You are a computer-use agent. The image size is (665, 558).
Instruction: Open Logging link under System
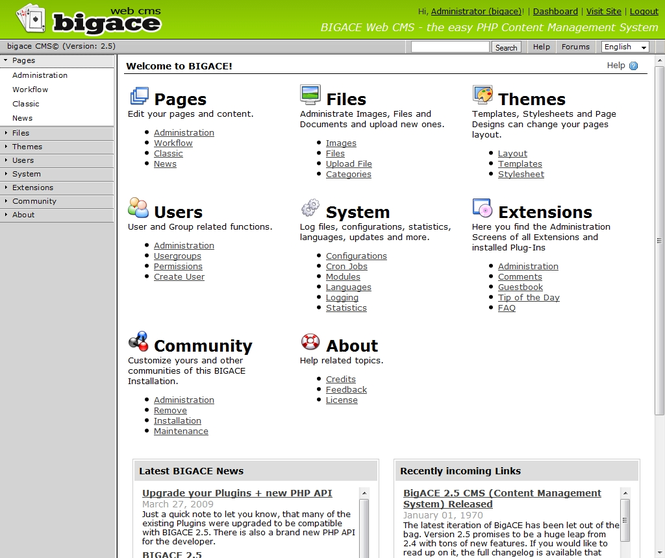click(x=342, y=298)
